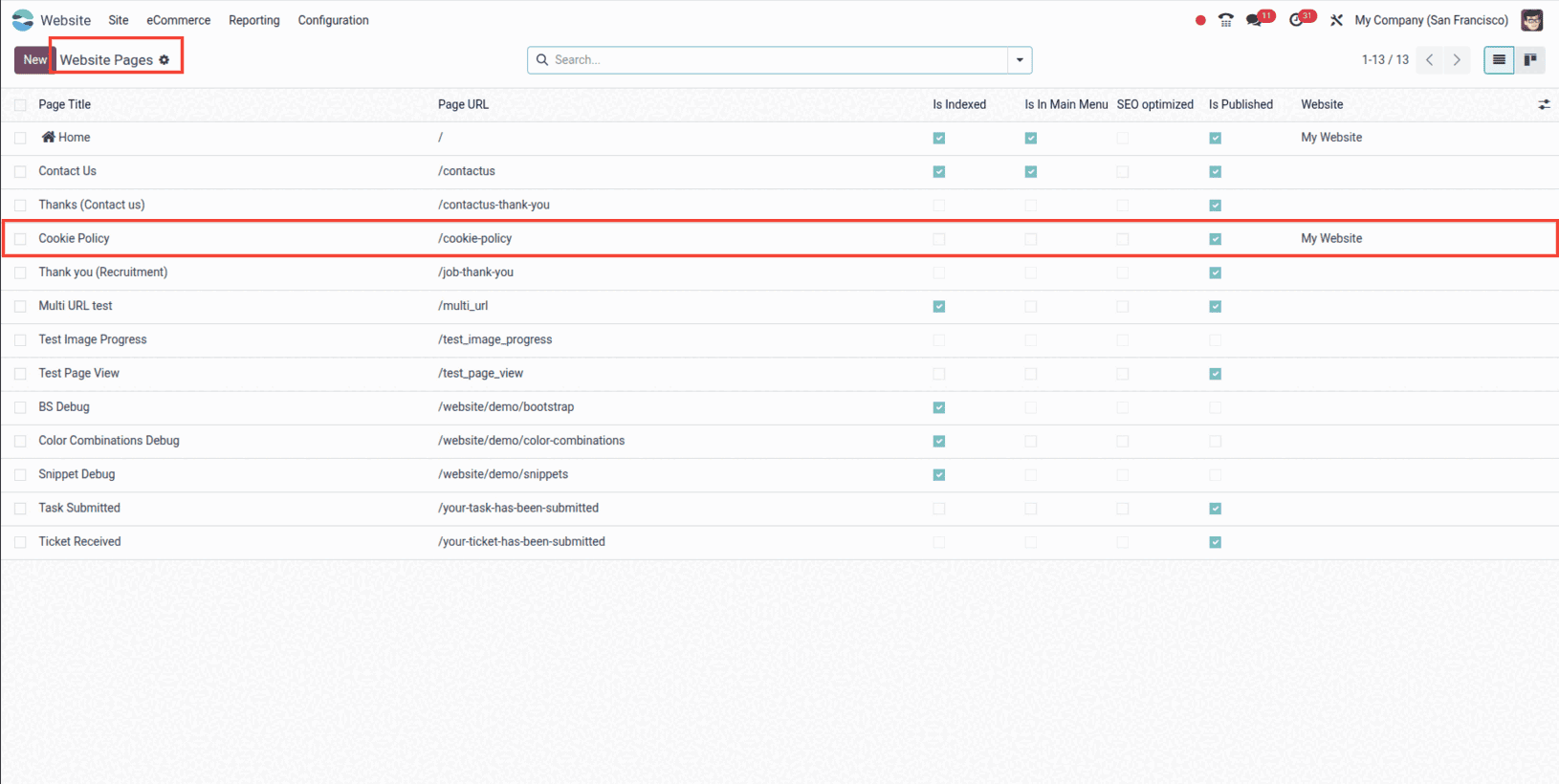The height and width of the screenshot is (784, 1559).
Task: Click the Website app title
Action: [65, 20]
